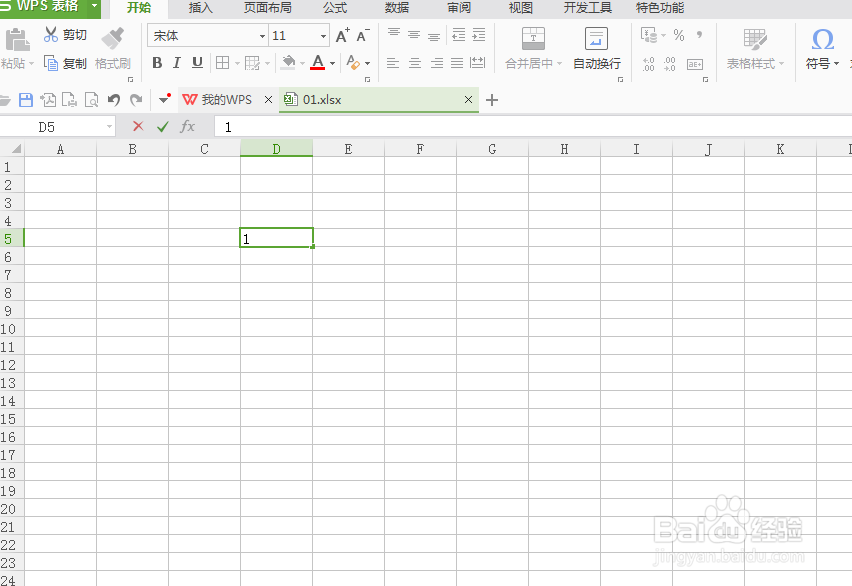Align text to bottom
The image size is (852, 586).
(x=434, y=36)
